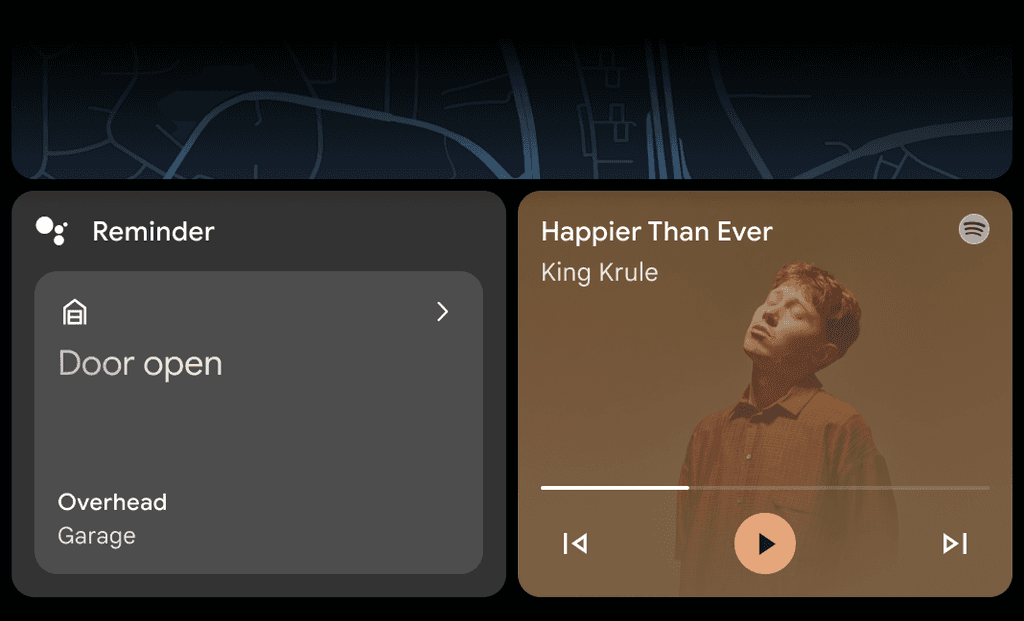This screenshot has height=621, width=1024.
Task: Click the Google Assistant icon
Action: (x=52, y=231)
